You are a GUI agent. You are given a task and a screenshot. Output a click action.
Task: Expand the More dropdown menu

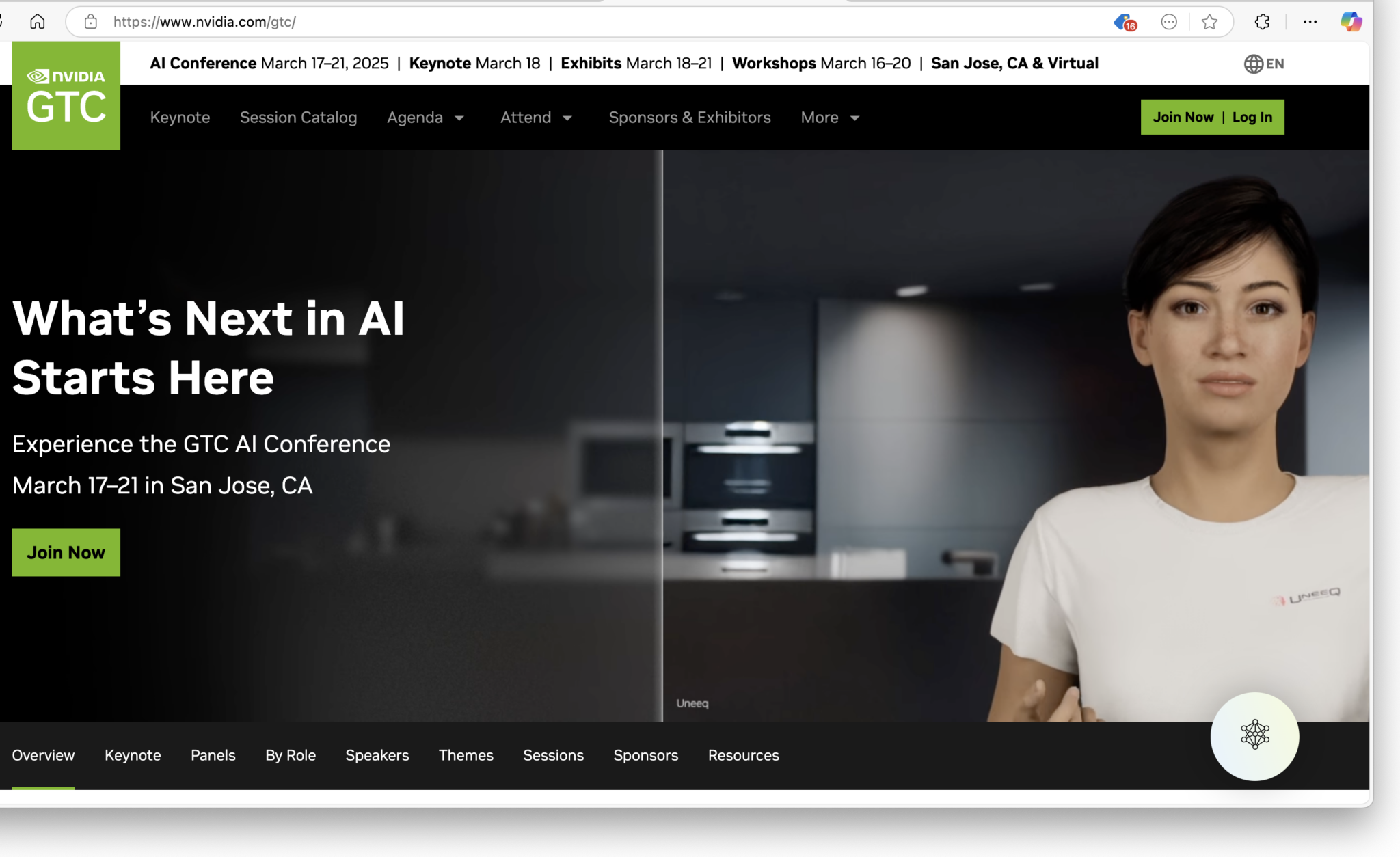(830, 118)
